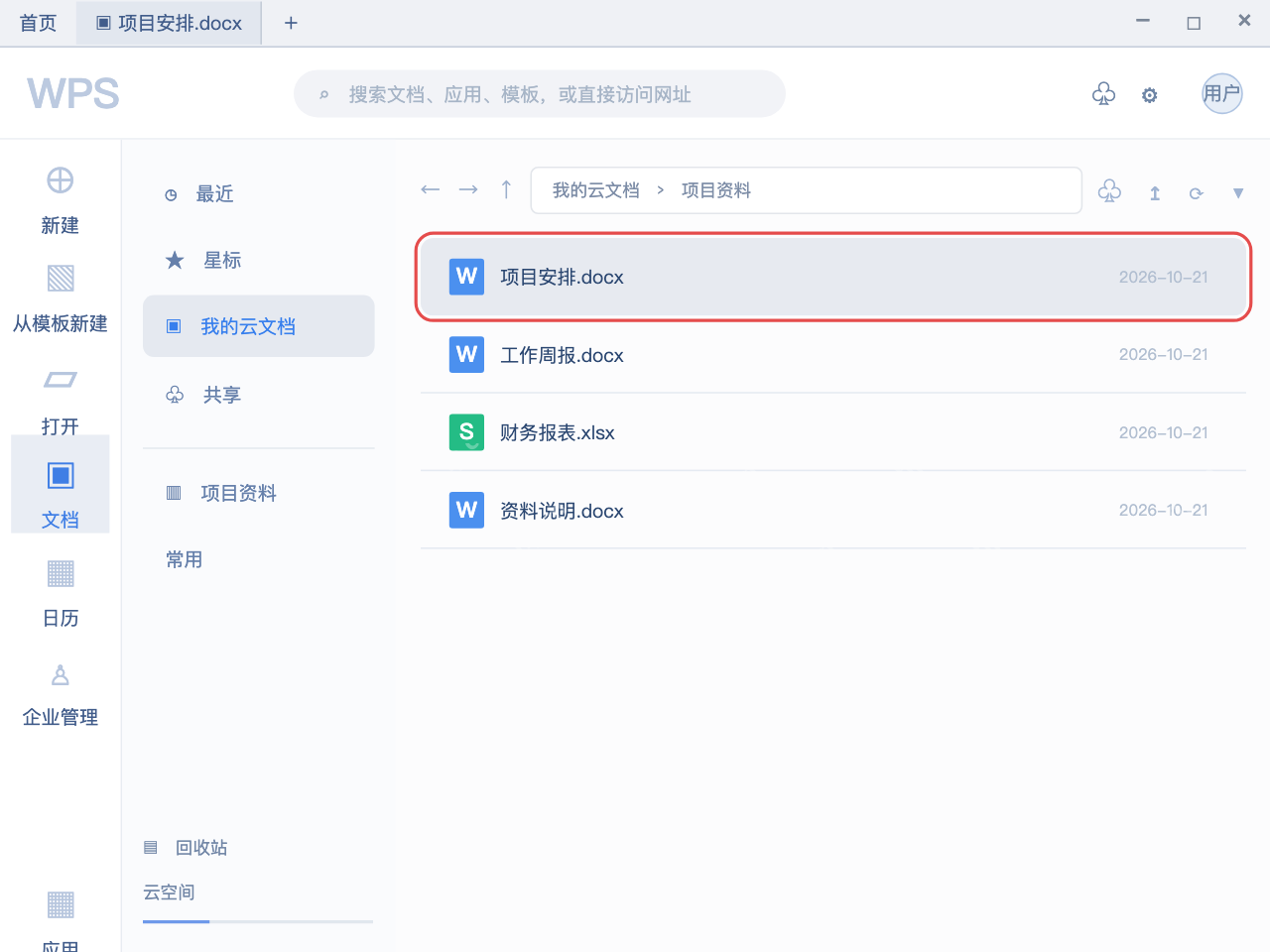
Task: Select the 文档 sidebar icon
Action: tap(61, 476)
